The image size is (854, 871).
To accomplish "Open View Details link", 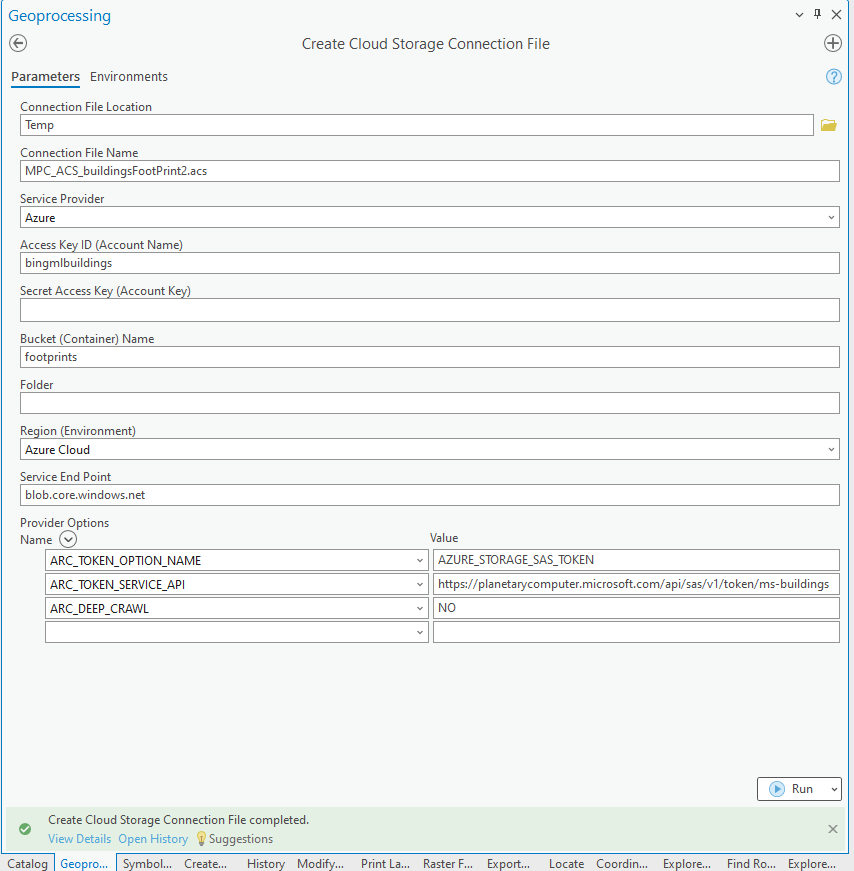I will click(79, 839).
